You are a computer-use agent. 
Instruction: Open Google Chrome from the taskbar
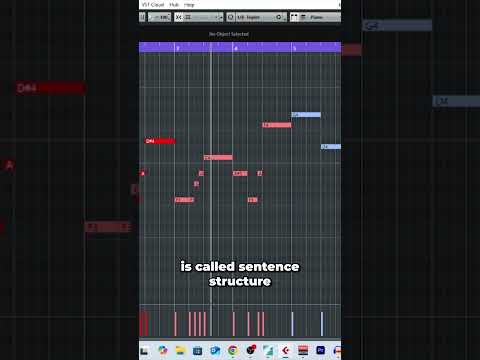click(x=233, y=350)
